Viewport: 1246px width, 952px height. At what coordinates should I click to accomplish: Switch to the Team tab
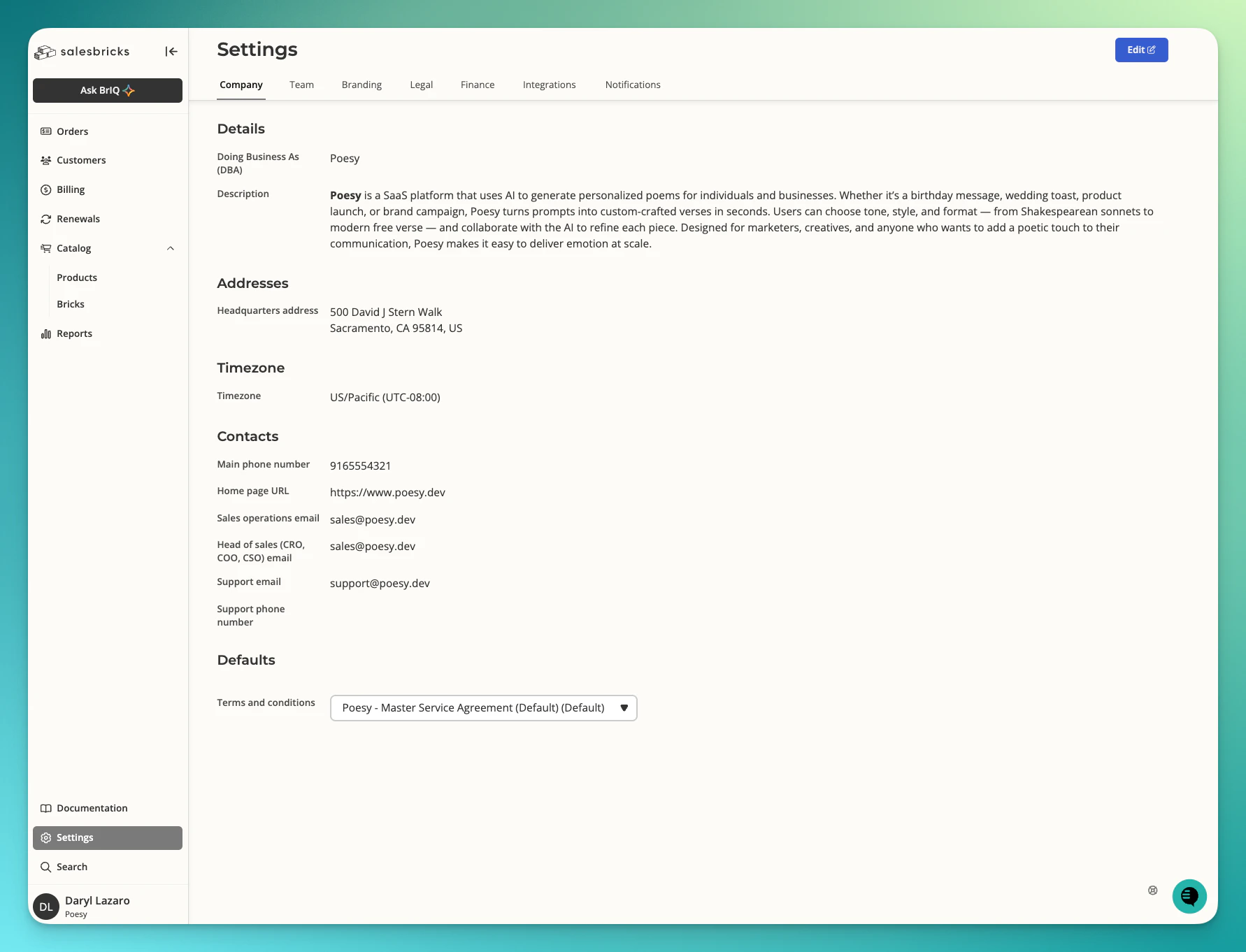coord(302,85)
